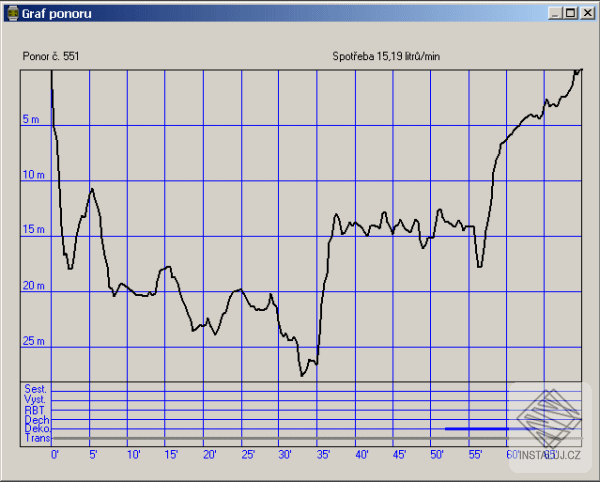
Task: Click the 20' time axis label
Action: pyautogui.click(x=209, y=454)
